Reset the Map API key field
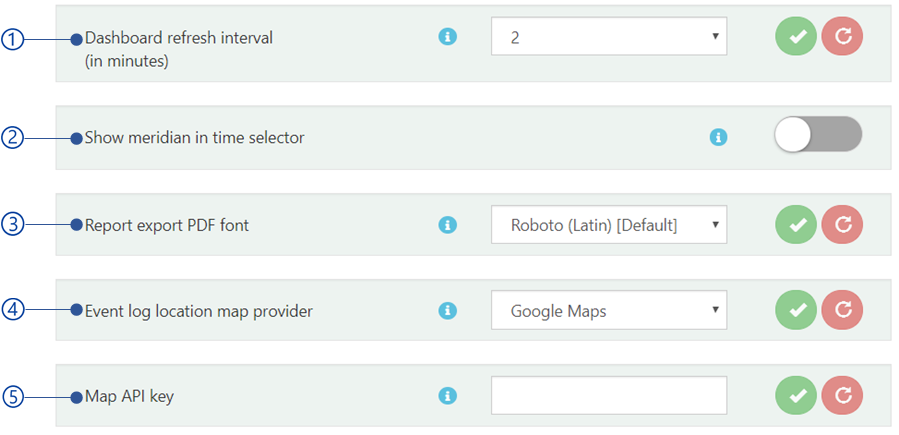 842,395
